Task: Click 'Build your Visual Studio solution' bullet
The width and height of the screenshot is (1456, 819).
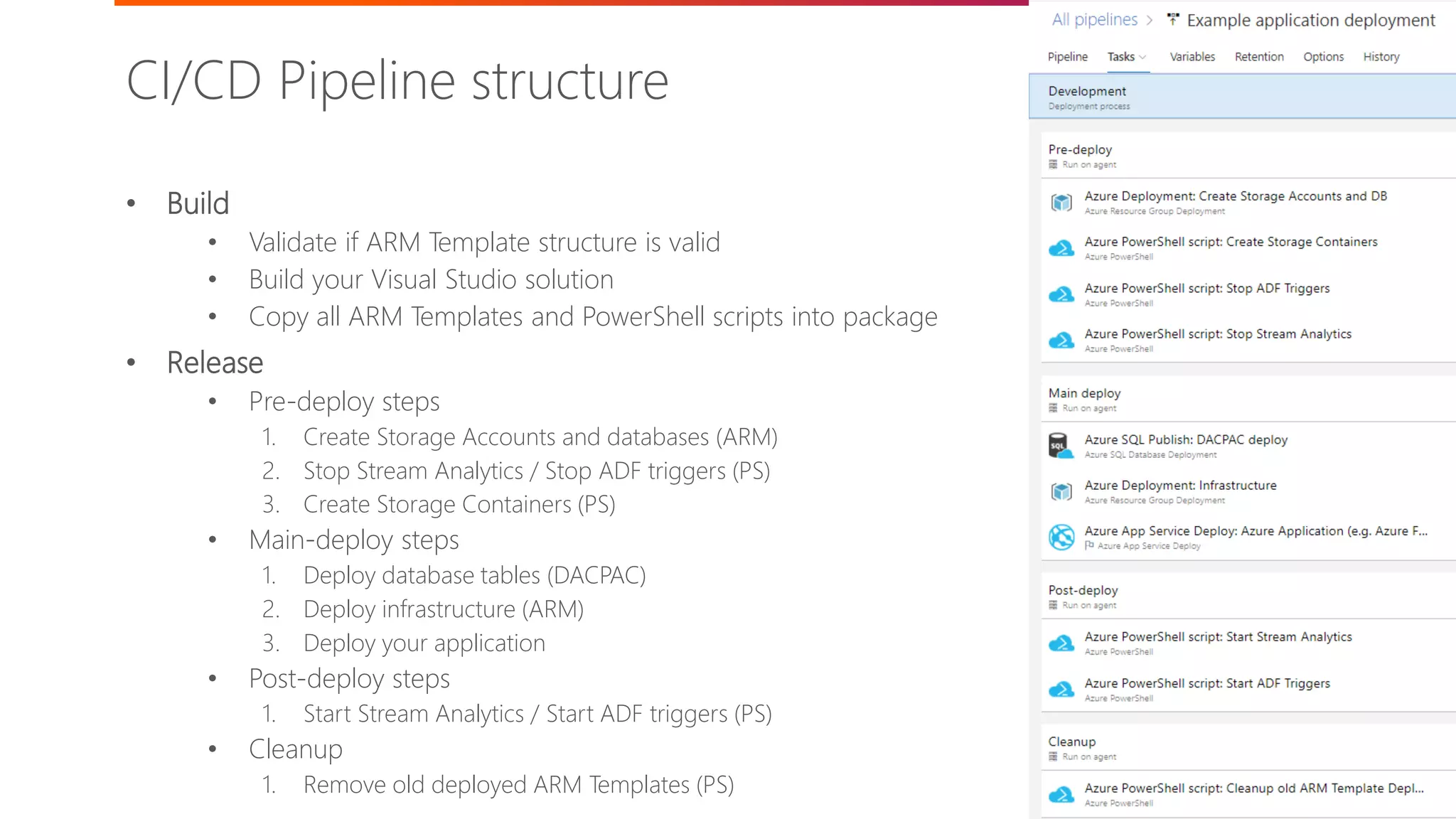Action: [x=431, y=280]
